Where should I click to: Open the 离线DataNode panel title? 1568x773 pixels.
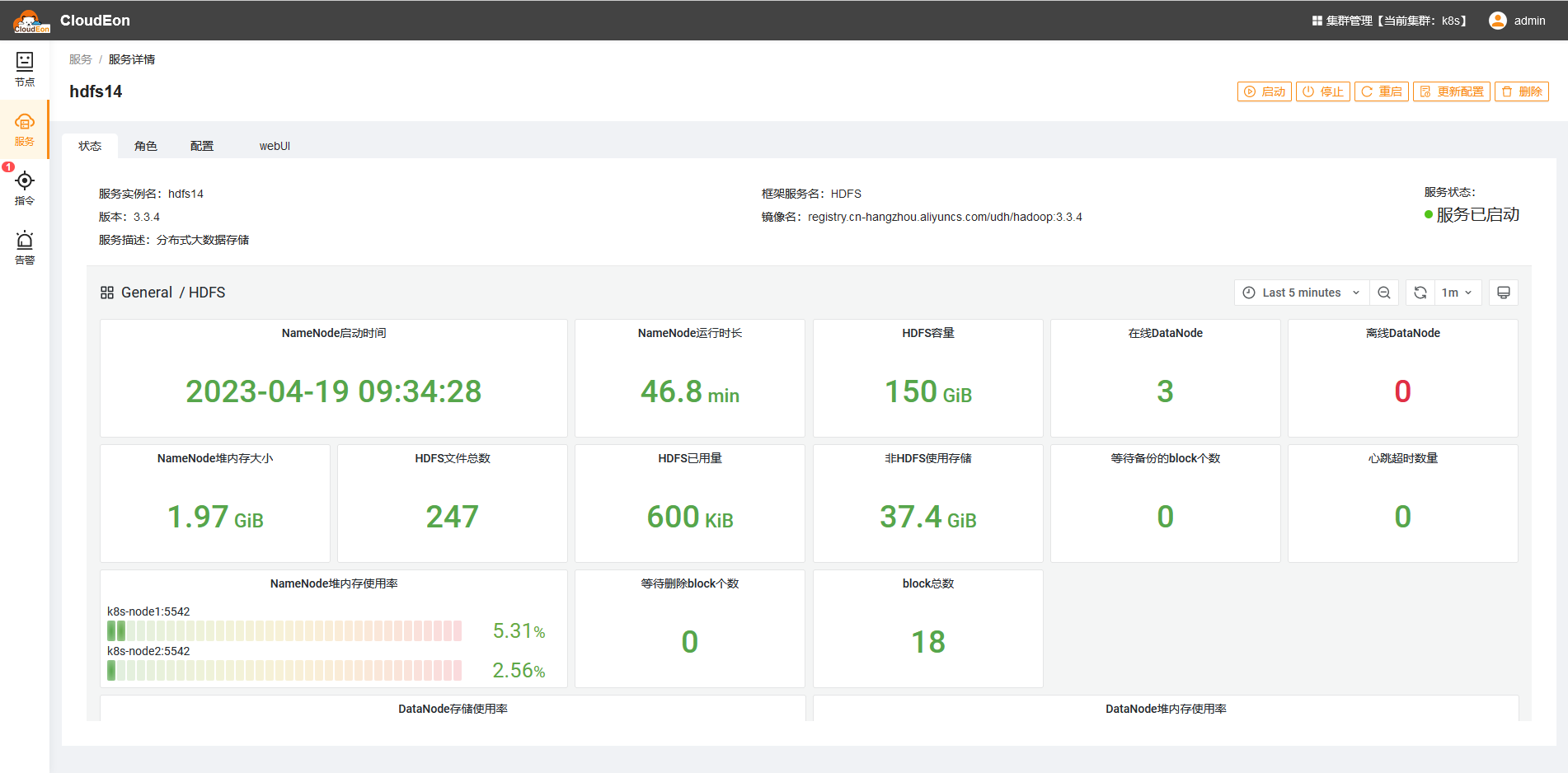tap(1403, 333)
